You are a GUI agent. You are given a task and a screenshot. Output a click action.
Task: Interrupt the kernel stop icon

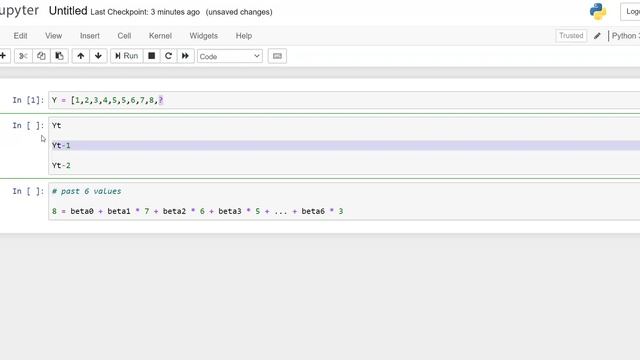151,56
